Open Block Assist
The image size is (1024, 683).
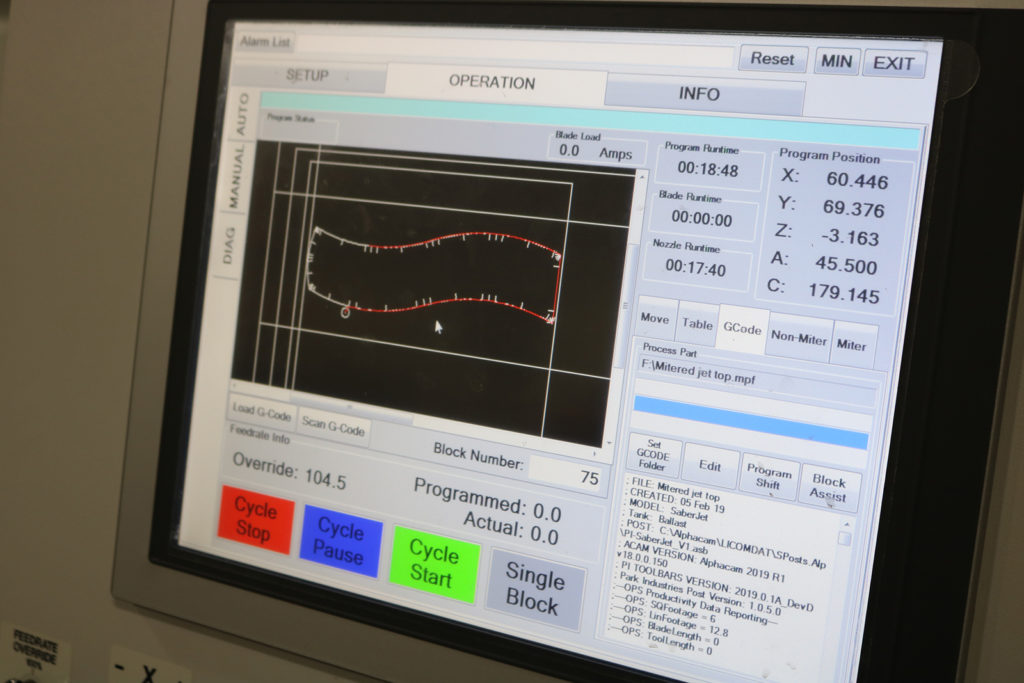tap(828, 488)
